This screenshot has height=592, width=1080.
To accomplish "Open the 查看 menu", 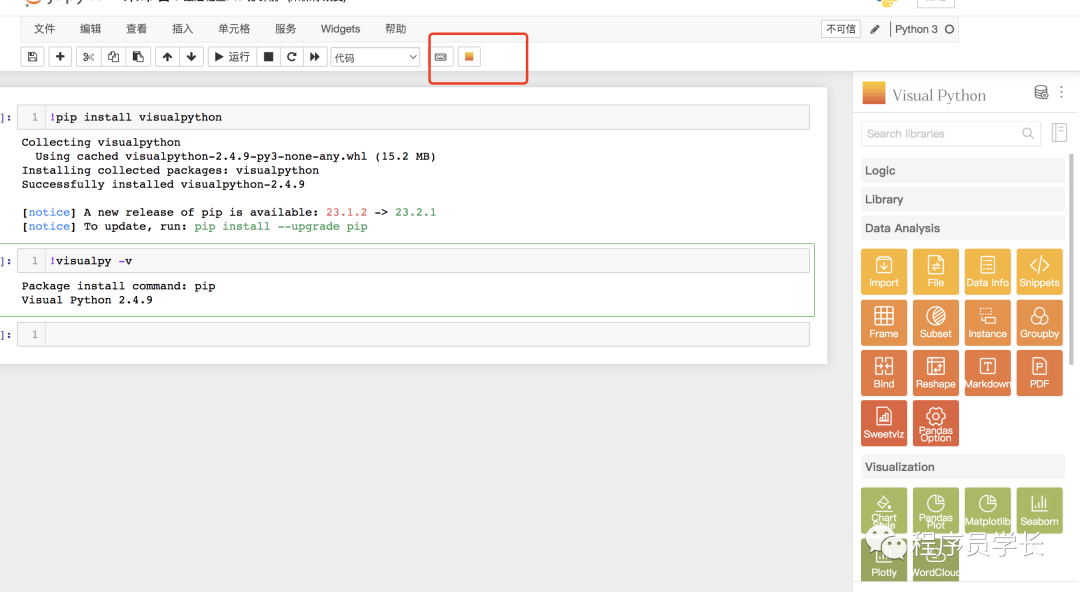I will [136, 29].
